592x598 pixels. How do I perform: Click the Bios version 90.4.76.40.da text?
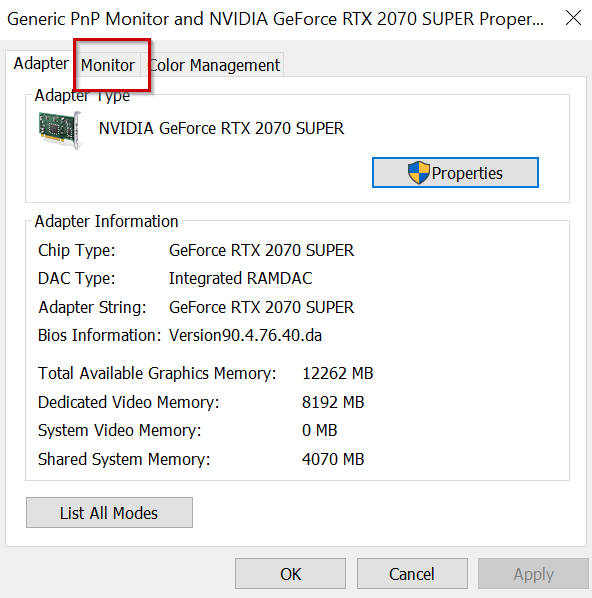point(245,336)
